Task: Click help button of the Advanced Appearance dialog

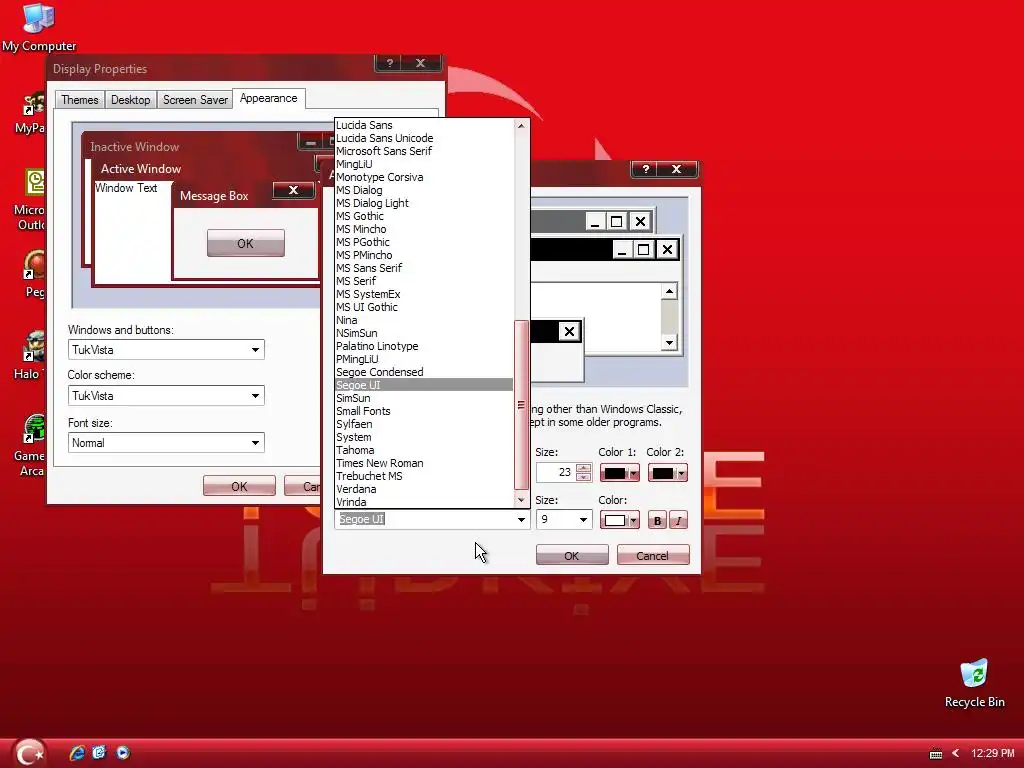Action: point(646,169)
